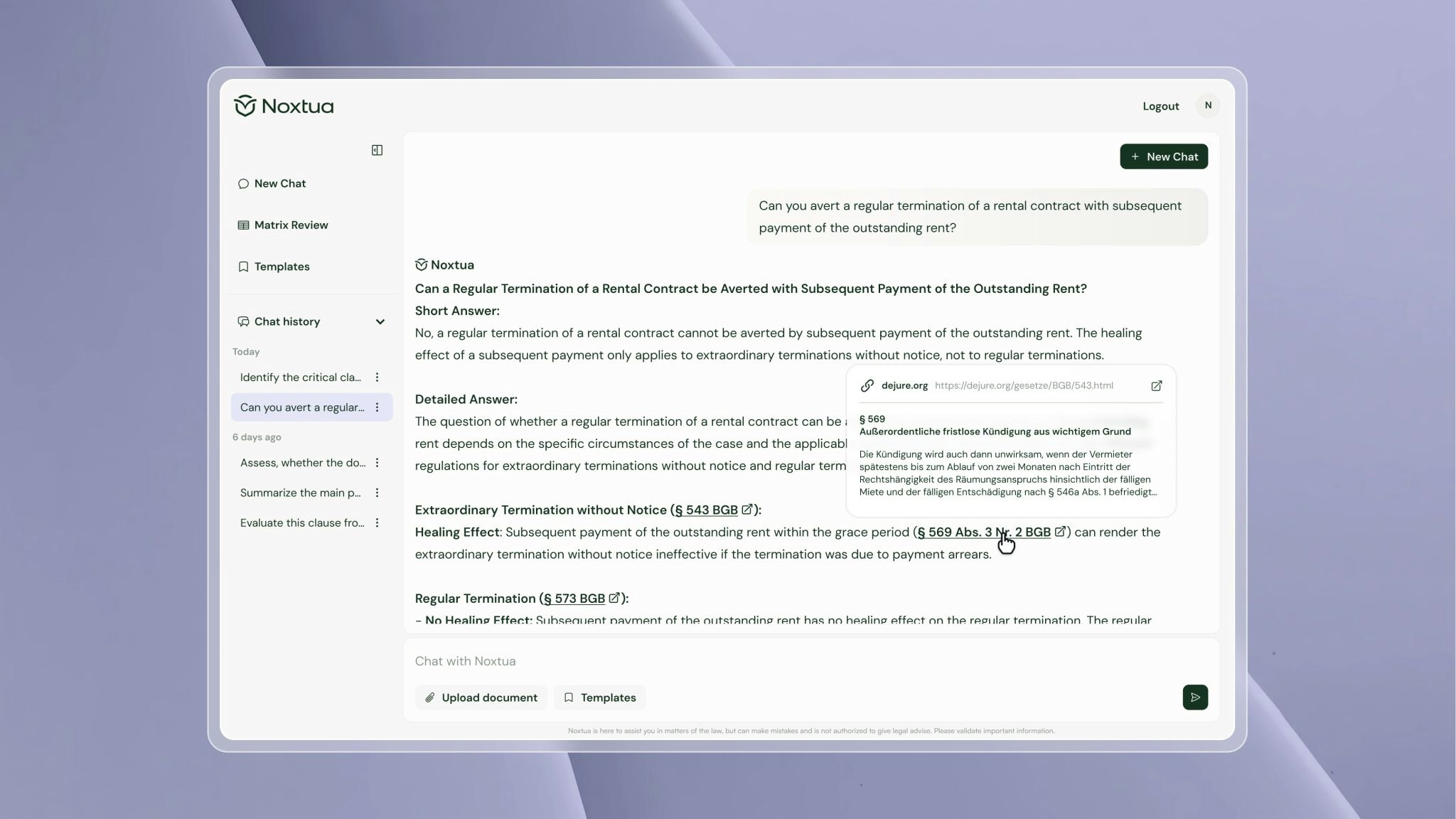The height and width of the screenshot is (819, 1456).
Task: Click external link icon beside § 573 BGB
Action: coord(614,598)
